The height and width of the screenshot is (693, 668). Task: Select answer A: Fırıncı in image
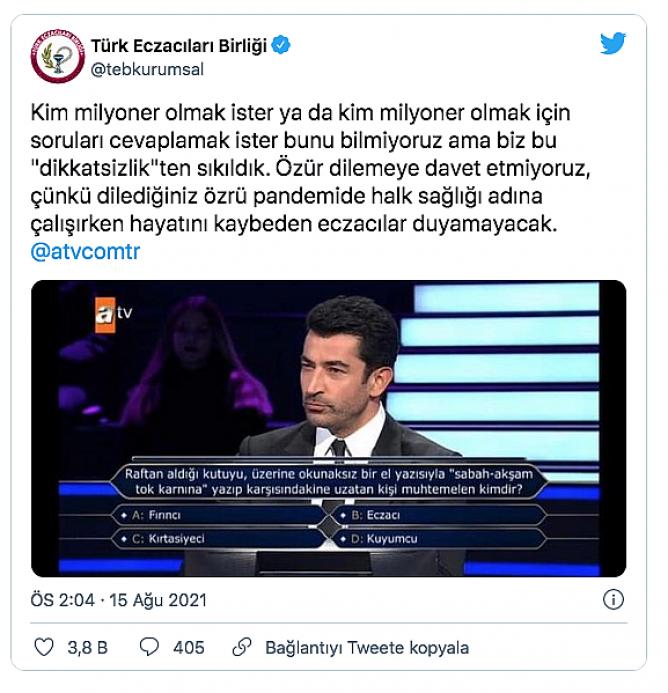(219, 515)
